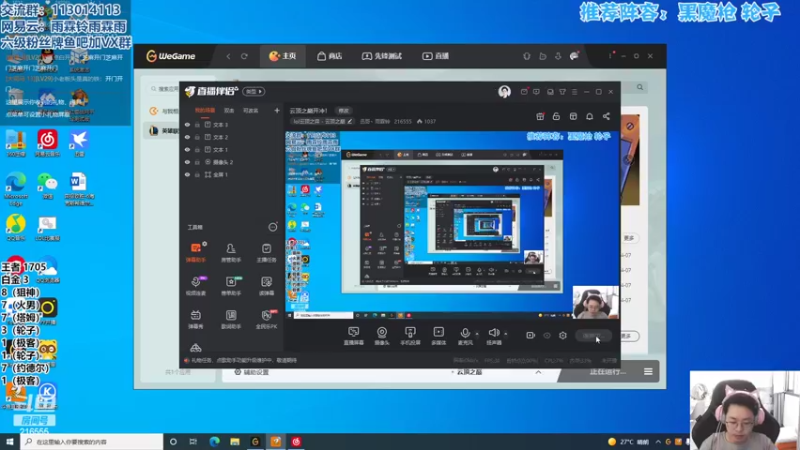This screenshot has height=450, width=800.
Task: Add a new scene with plus button
Action: pos(277,110)
